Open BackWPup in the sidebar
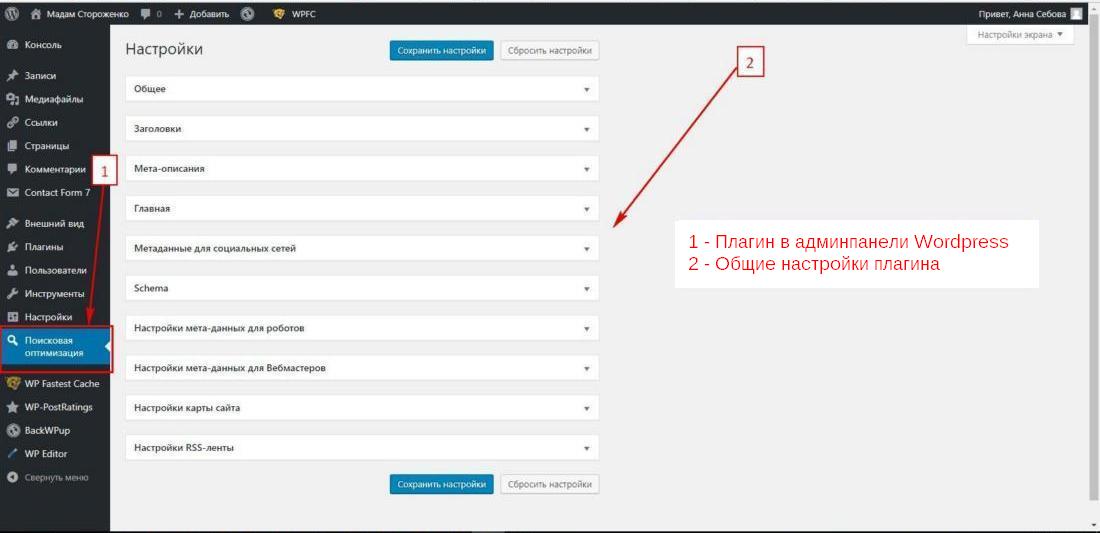Screen dimensions: 1100x533 (x=46, y=430)
